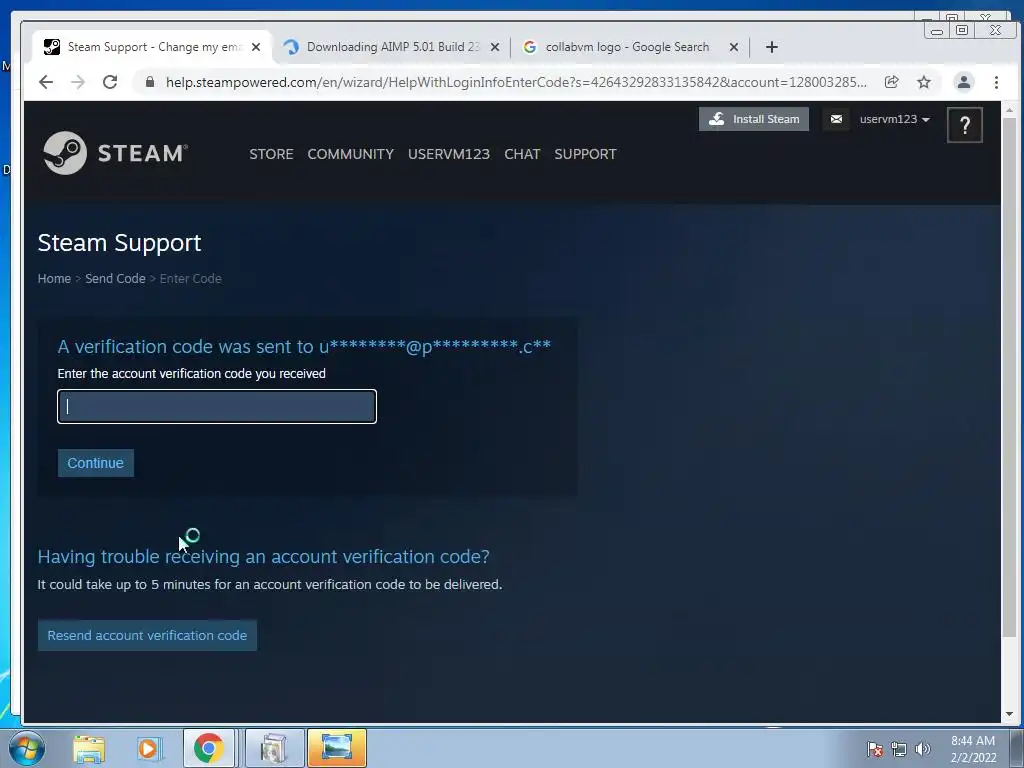The width and height of the screenshot is (1024, 768).
Task: Open the envelope notifications icon
Action: 836,119
